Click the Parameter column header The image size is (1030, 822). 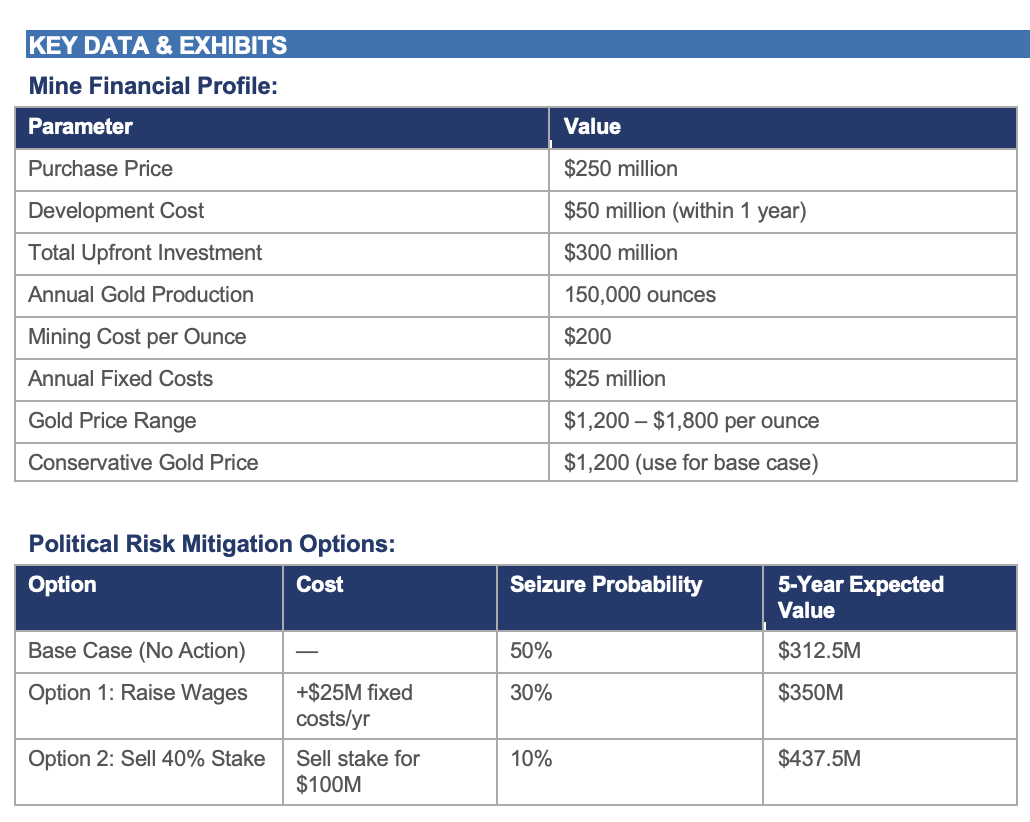pos(282,127)
